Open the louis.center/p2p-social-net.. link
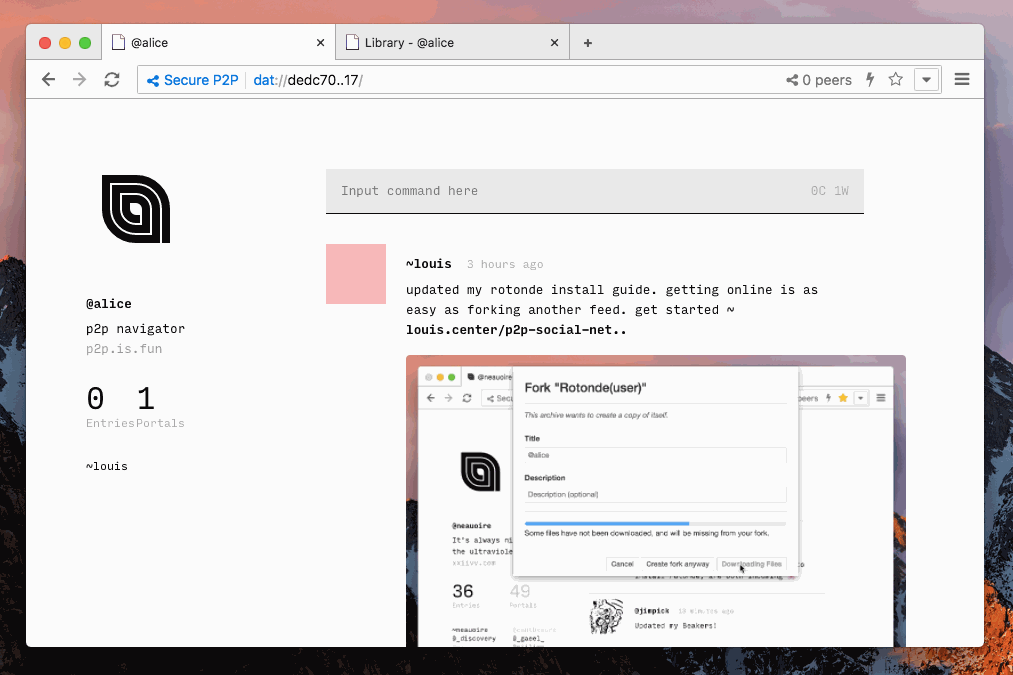Image resolution: width=1013 pixels, height=675 pixels. [516, 329]
